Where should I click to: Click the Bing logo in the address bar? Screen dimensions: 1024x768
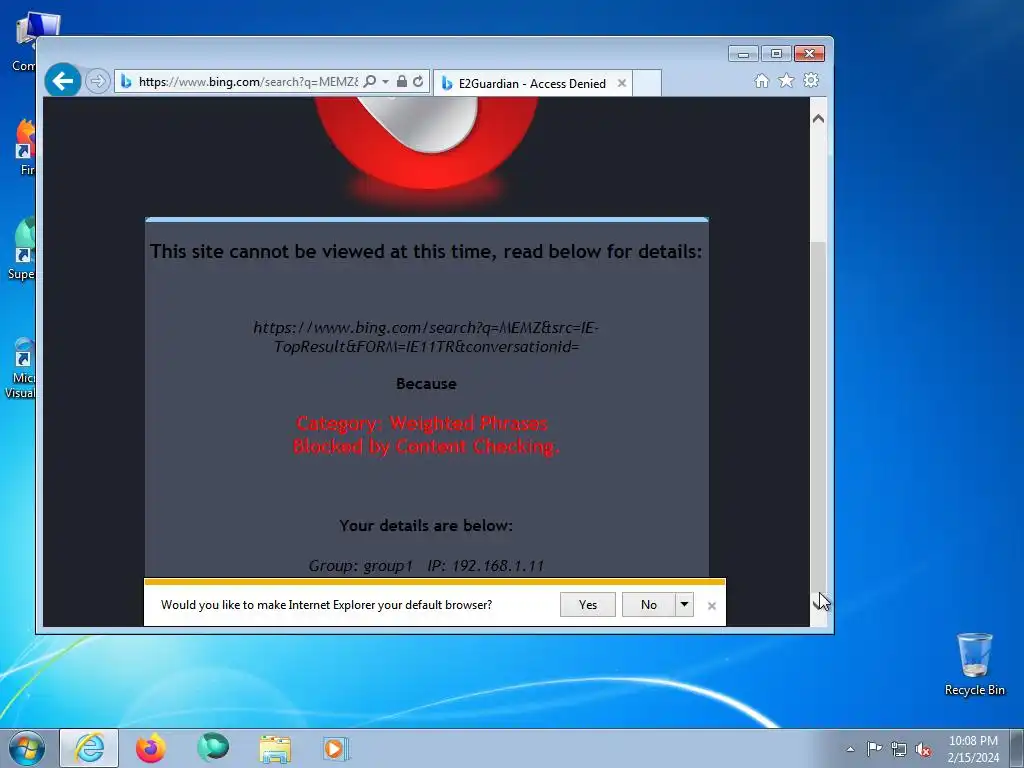tap(126, 82)
